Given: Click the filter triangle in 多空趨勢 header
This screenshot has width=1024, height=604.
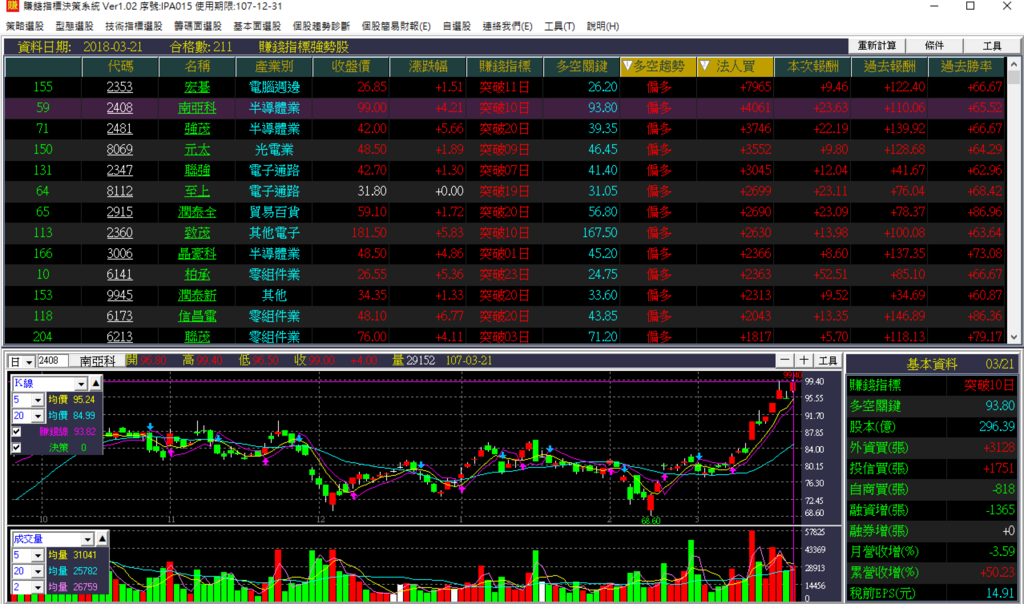Looking at the screenshot, I should point(628,66).
